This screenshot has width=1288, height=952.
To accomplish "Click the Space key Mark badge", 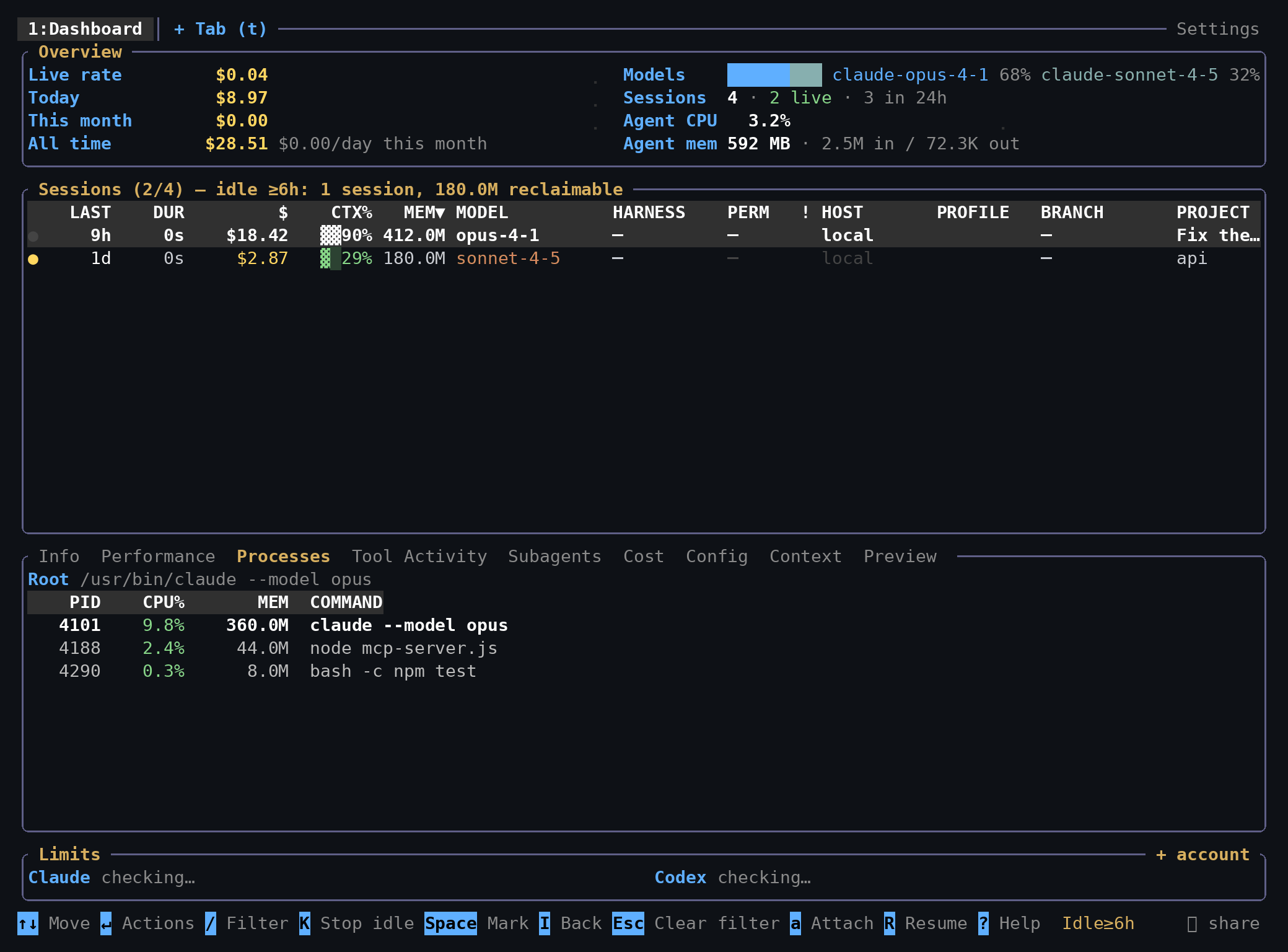I will click(x=450, y=923).
